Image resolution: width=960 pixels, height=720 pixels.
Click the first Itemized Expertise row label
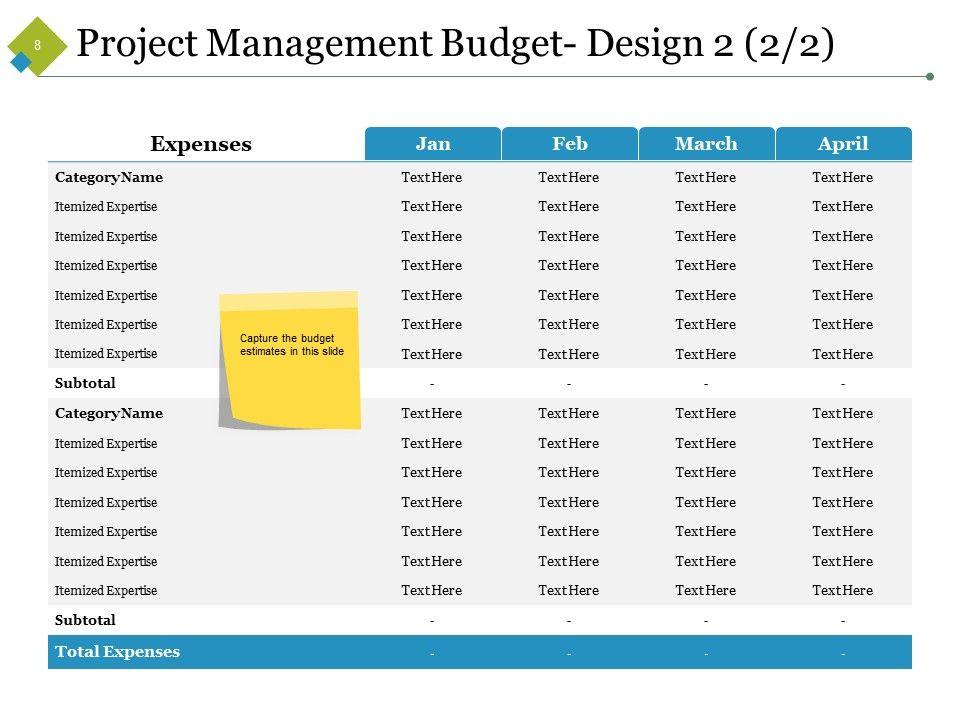106,207
